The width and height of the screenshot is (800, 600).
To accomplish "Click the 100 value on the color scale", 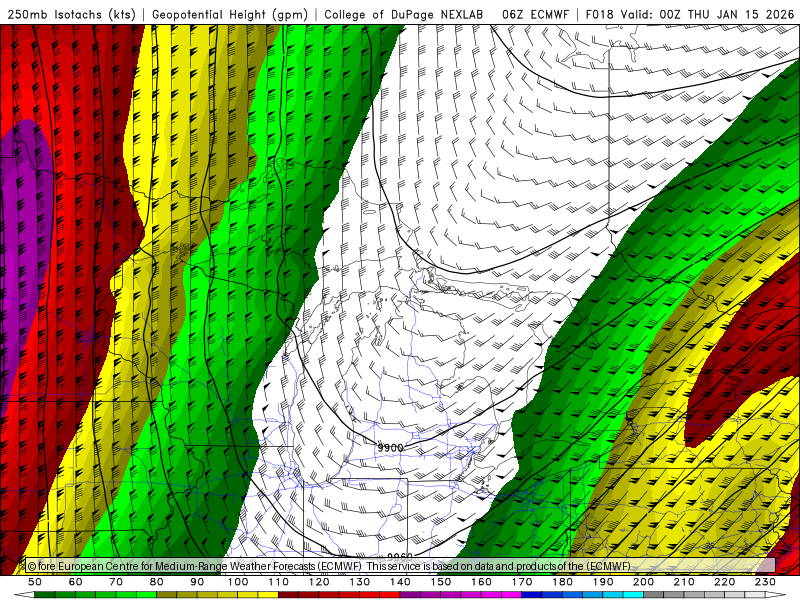I will click(x=238, y=582).
